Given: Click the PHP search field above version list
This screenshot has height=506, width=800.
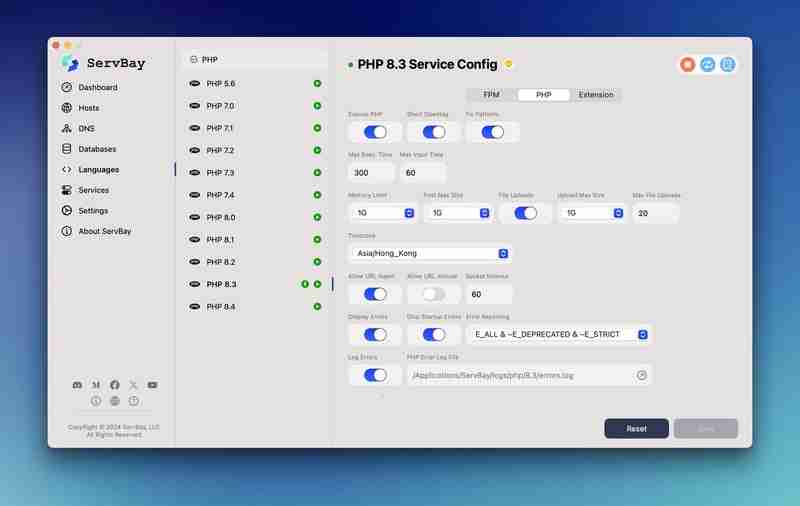Looking at the screenshot, I should (255, 60).
